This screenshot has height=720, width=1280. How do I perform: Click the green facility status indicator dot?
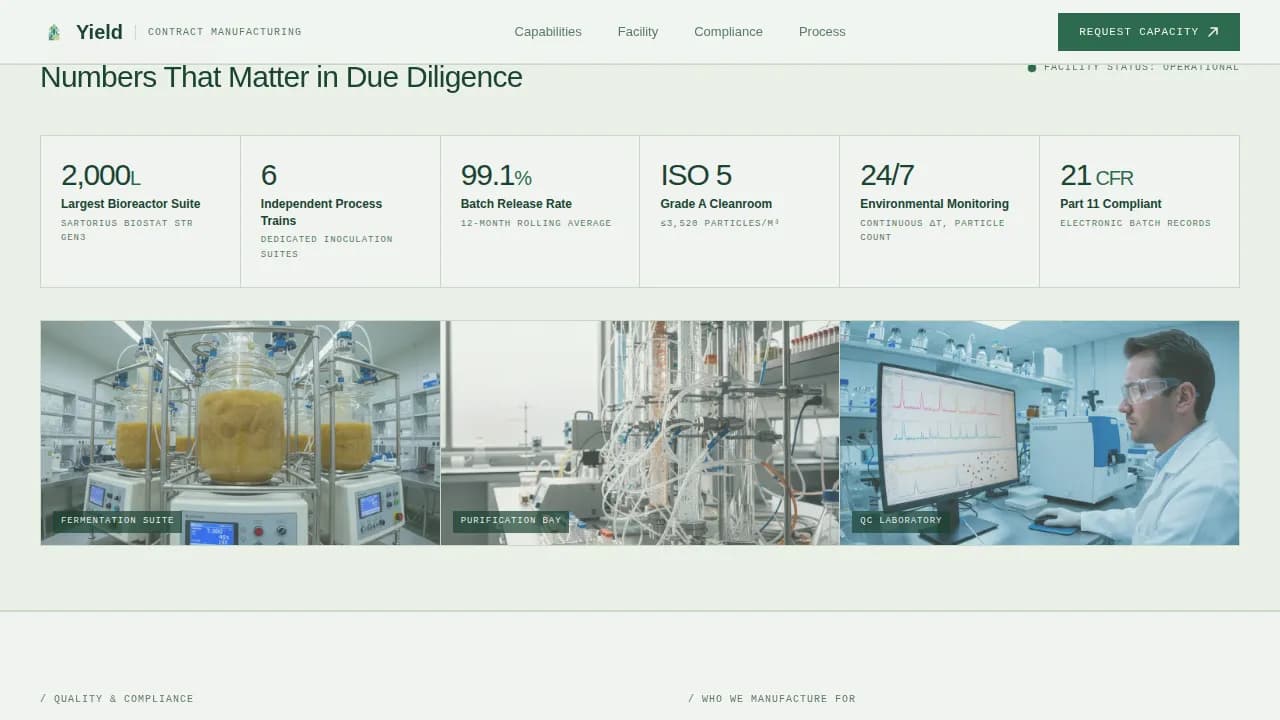click(1032, 67)
